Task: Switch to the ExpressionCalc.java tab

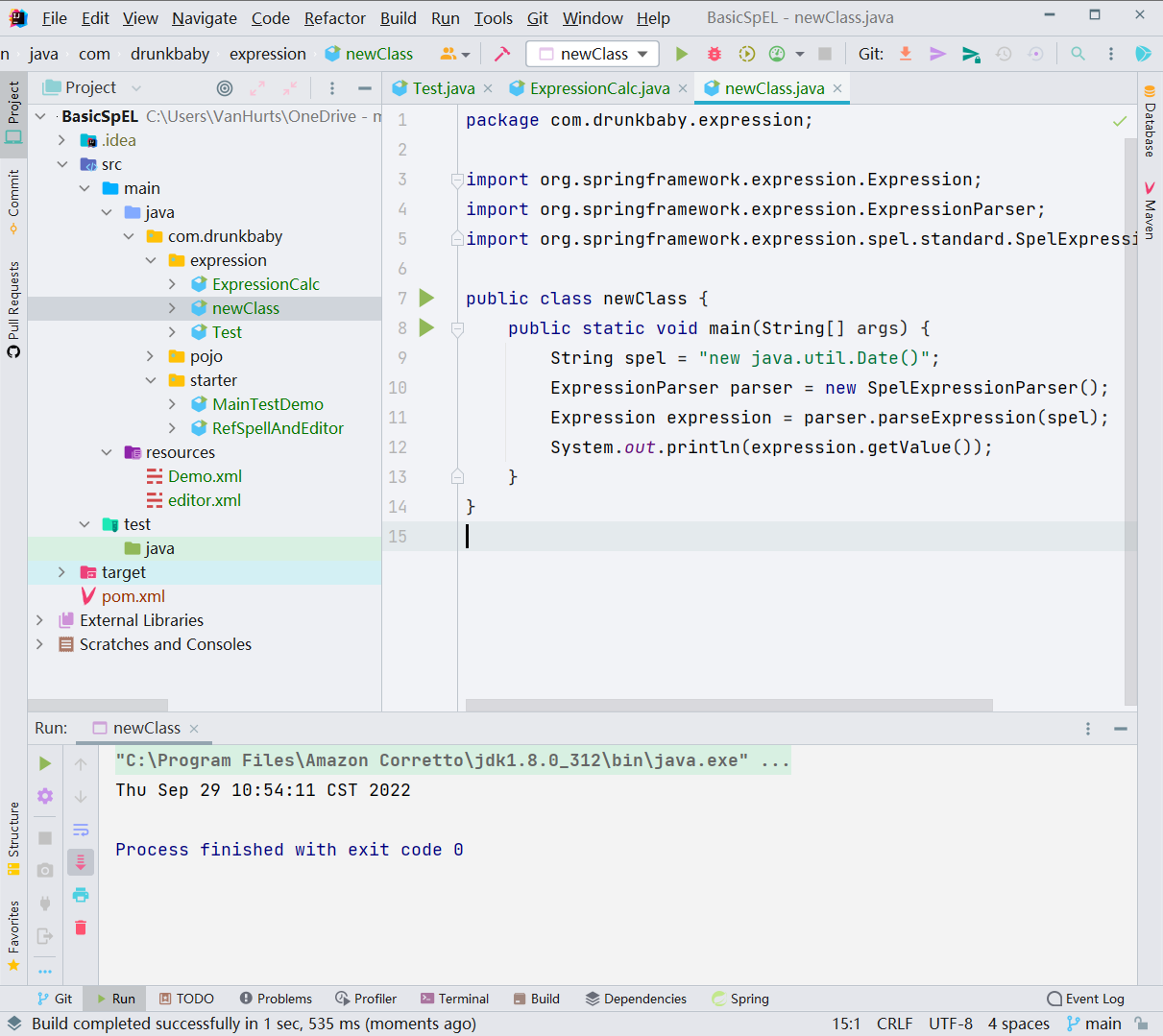Action: 598,88
